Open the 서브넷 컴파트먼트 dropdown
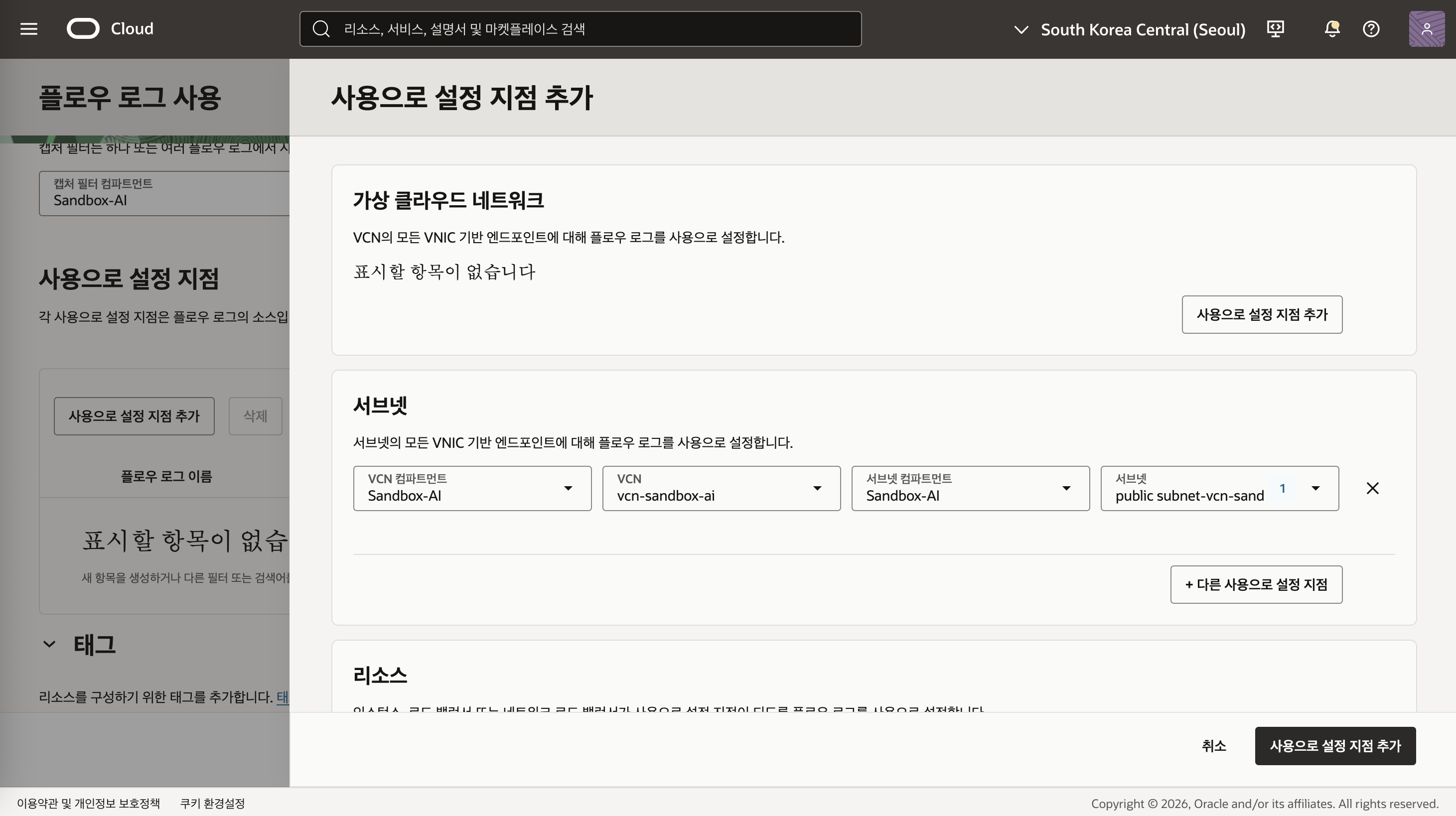This screenshot has width=1456, height=816. (971, 488)
